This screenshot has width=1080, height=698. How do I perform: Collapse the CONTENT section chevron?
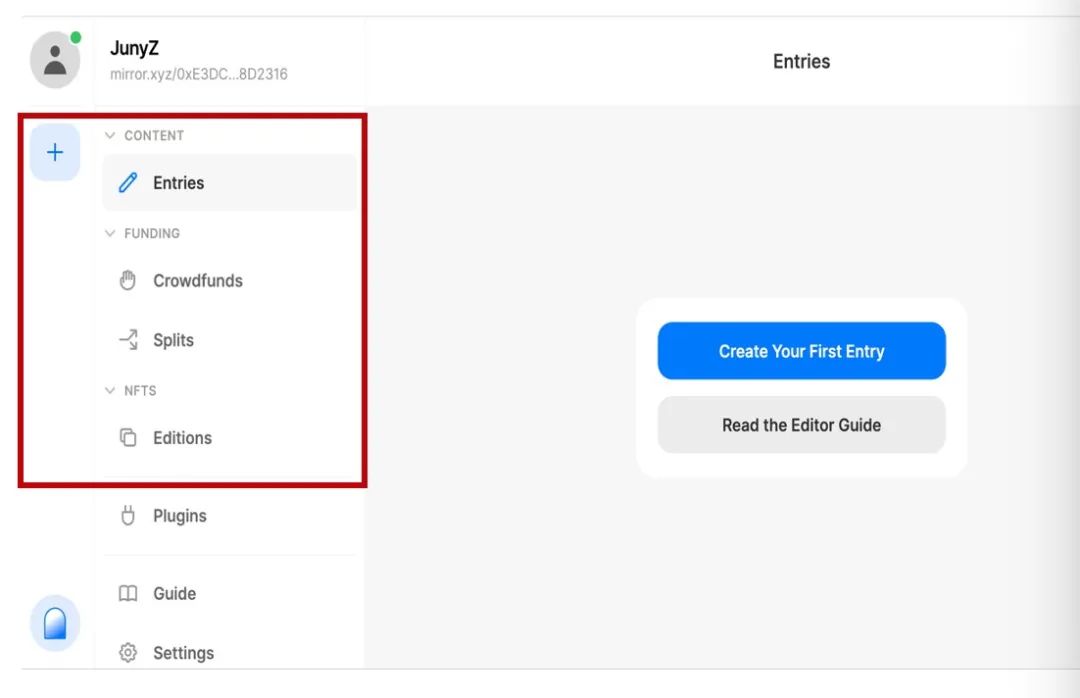[x=110, y=136]
